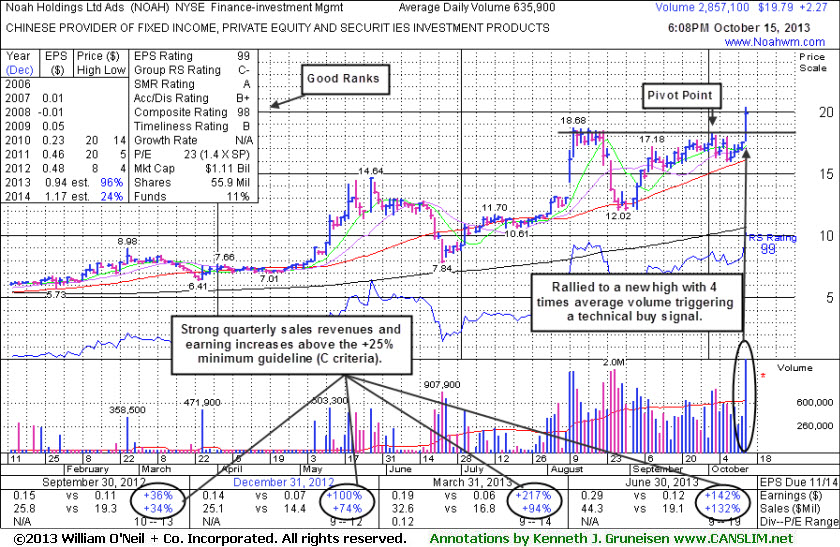Click the Timeliness Rating B row
Image resolution: width=840 pixels, height=547 pixels.
192,126
